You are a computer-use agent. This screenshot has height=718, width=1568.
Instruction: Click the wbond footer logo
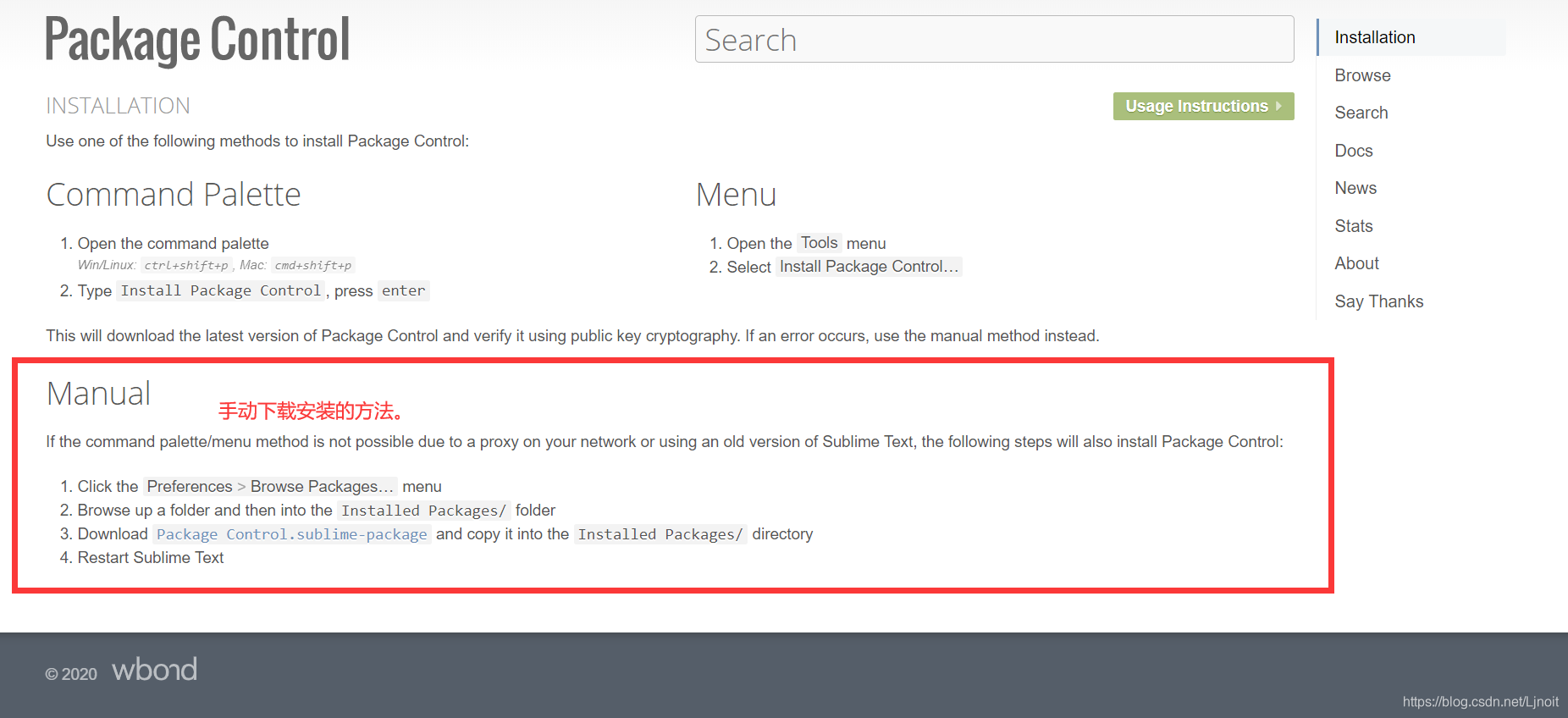click(155, 670)
